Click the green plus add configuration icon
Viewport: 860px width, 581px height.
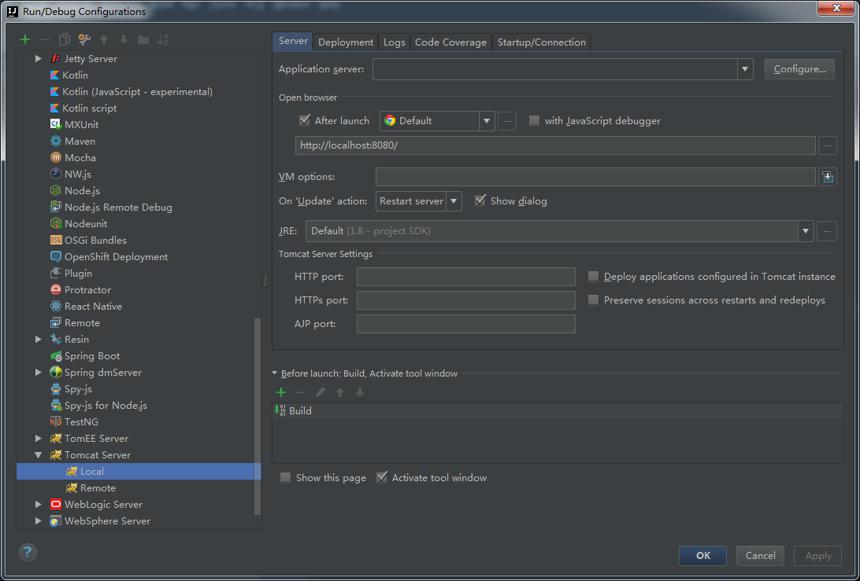point(25,40)
